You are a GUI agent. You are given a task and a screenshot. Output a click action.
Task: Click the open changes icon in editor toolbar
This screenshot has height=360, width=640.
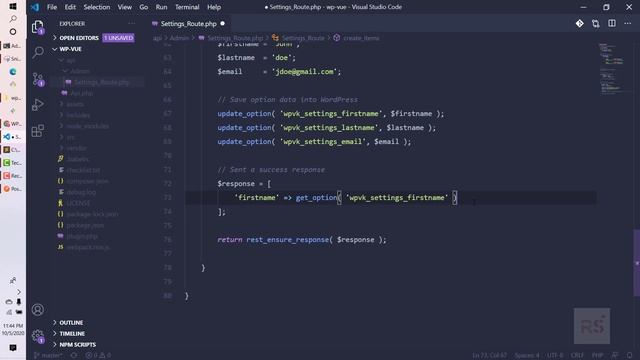pyautogui.click(x=596, y=24)
